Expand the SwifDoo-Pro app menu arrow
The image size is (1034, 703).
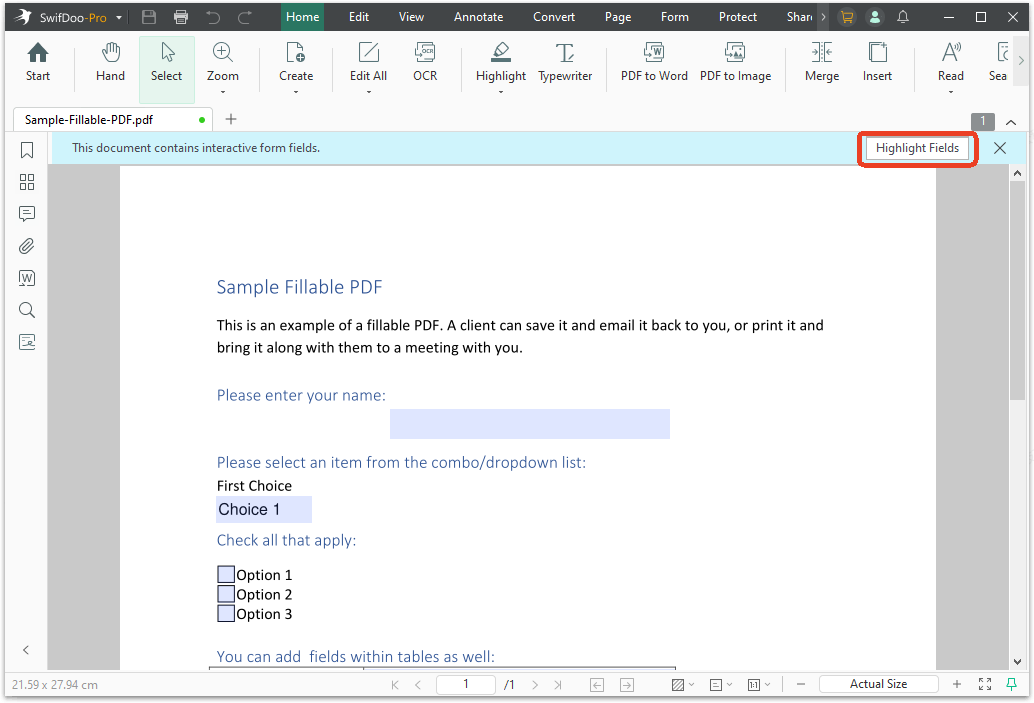click(x=119, y=18)
